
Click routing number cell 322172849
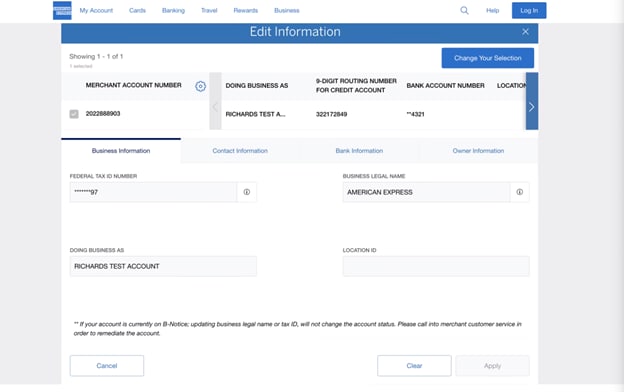click(x=332, y=114)
